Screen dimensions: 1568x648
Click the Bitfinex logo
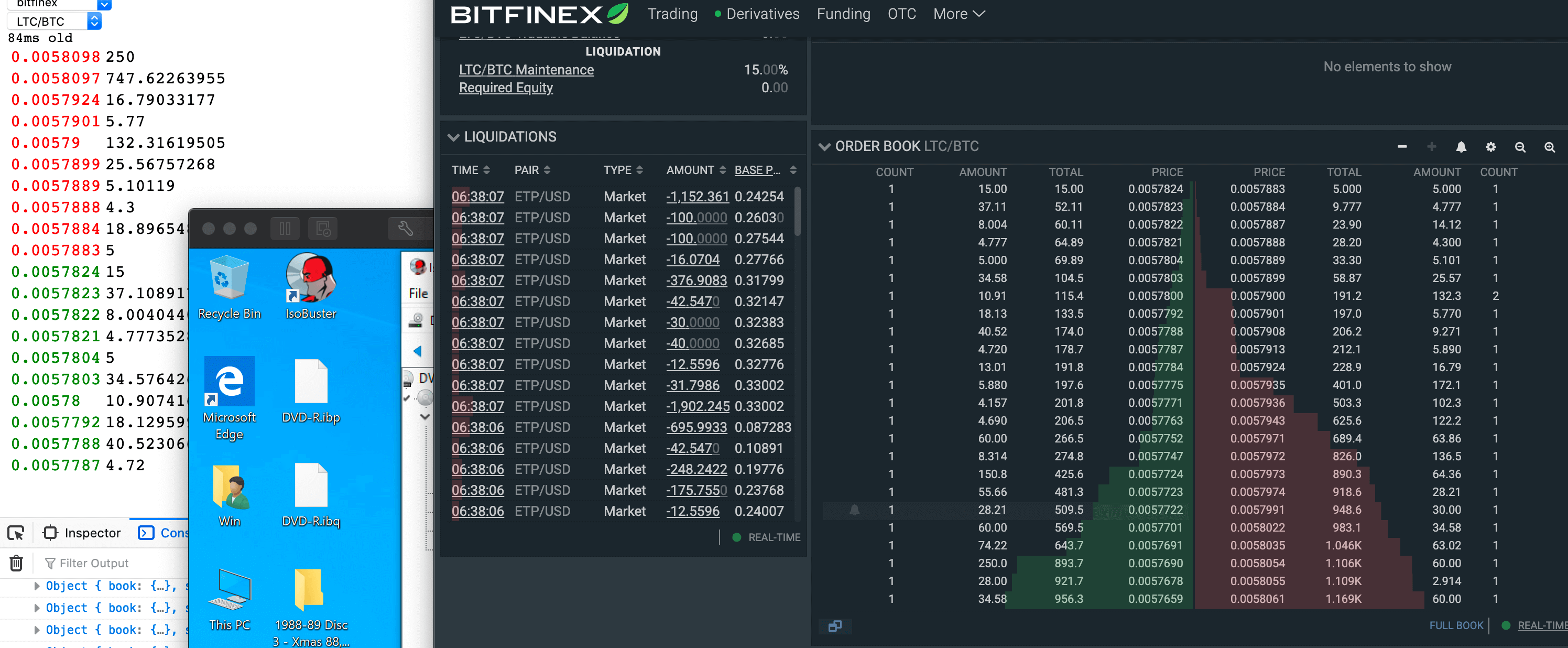coord(539,14)
